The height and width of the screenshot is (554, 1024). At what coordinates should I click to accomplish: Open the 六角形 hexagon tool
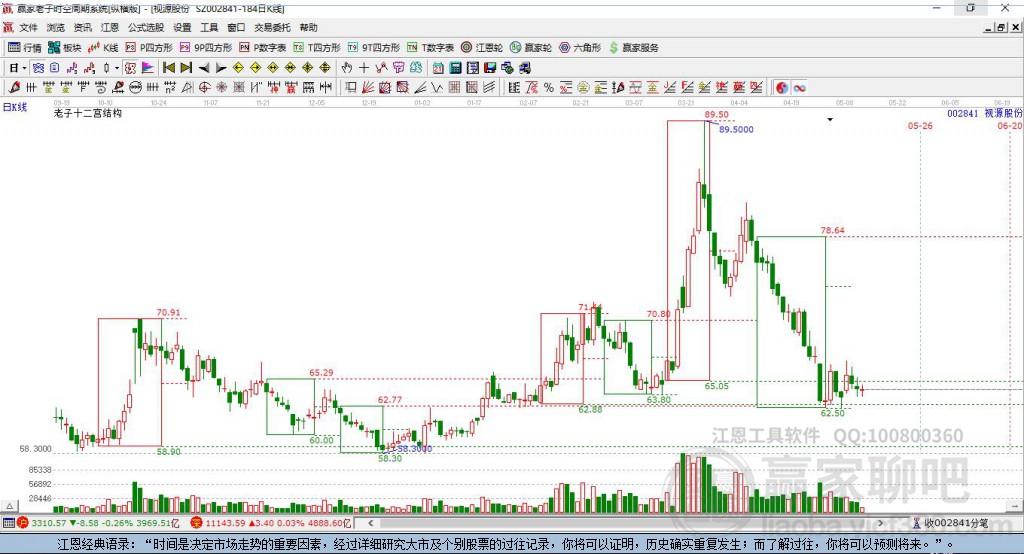[580, 48]
